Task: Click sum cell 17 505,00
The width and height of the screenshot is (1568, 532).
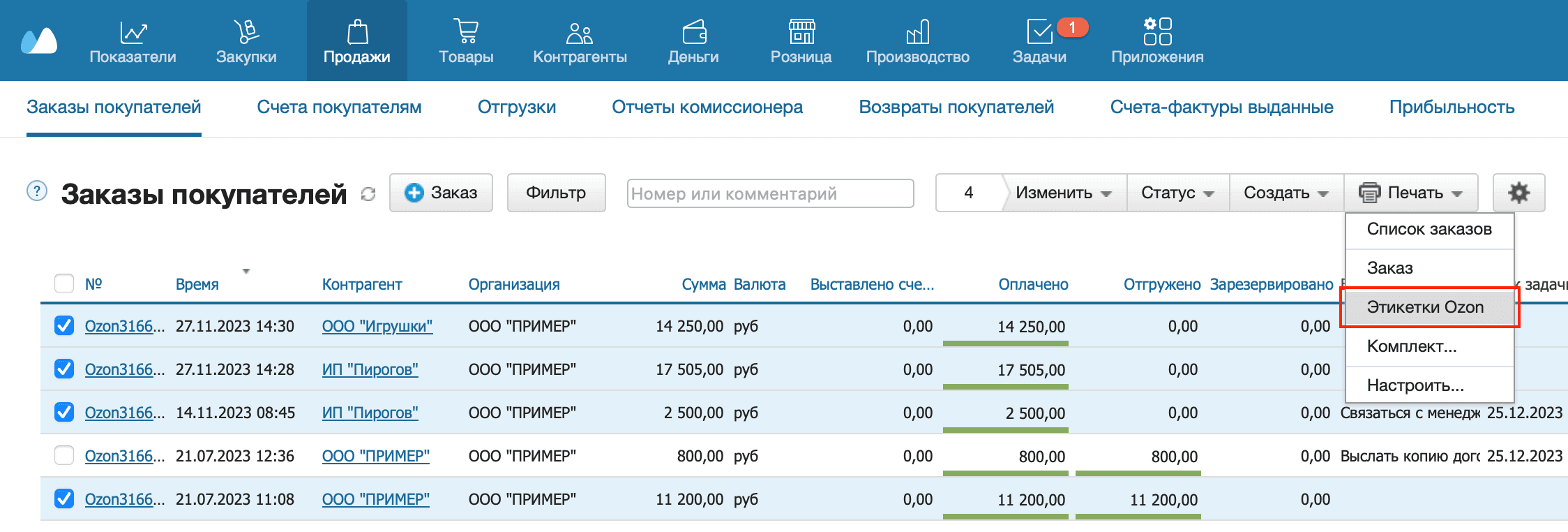Action: pos(689,369)
